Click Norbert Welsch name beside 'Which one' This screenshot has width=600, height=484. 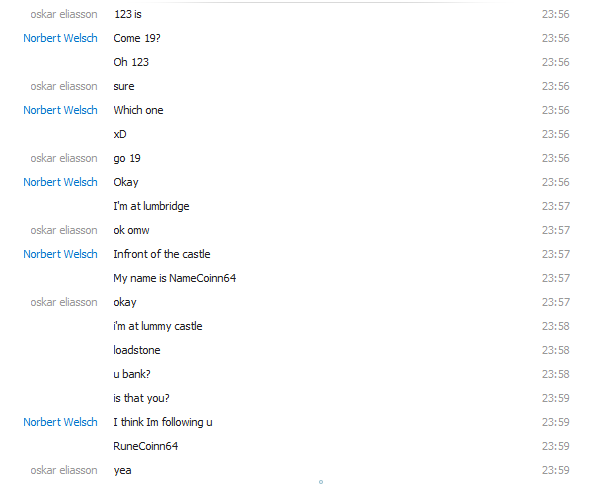pos(60,110)
